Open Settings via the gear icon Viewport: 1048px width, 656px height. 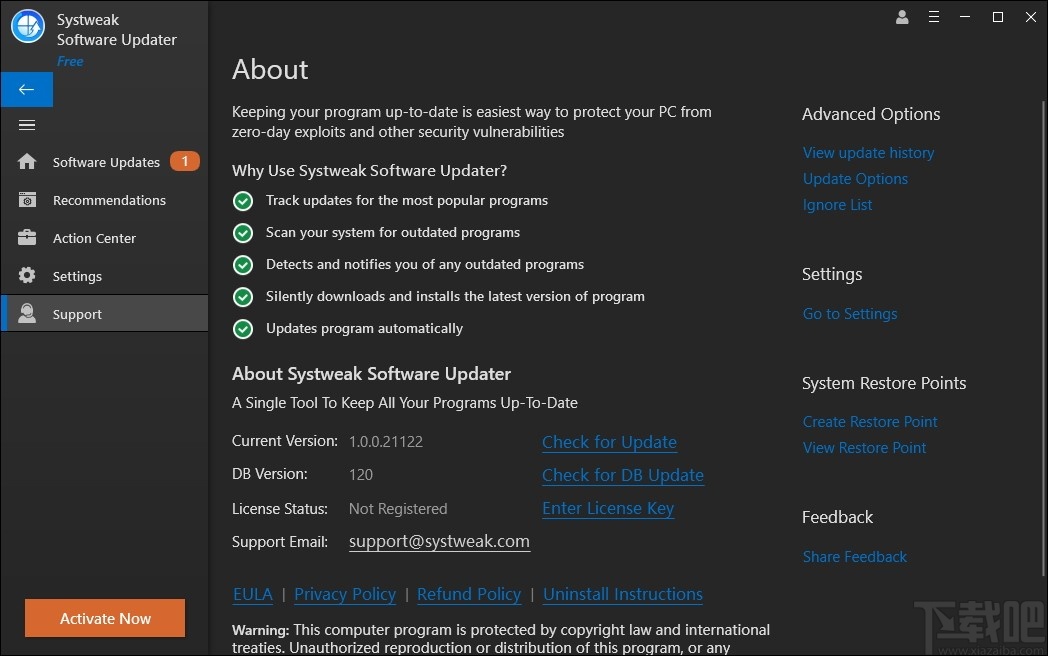[x=27, y=276]
